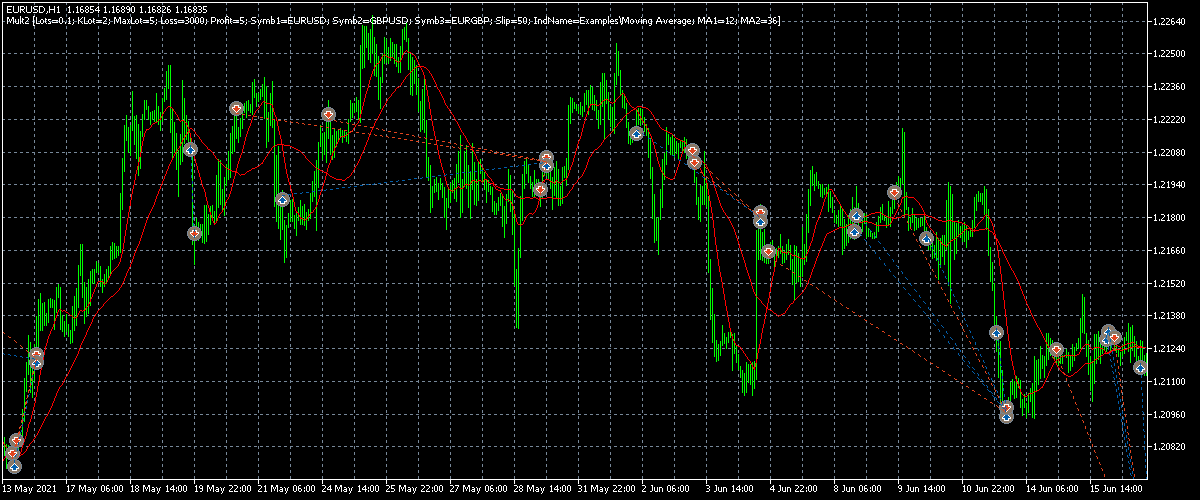The image size is (1200, 500).
Task: Click price label 1.21240
Action: pos(1169,349)
